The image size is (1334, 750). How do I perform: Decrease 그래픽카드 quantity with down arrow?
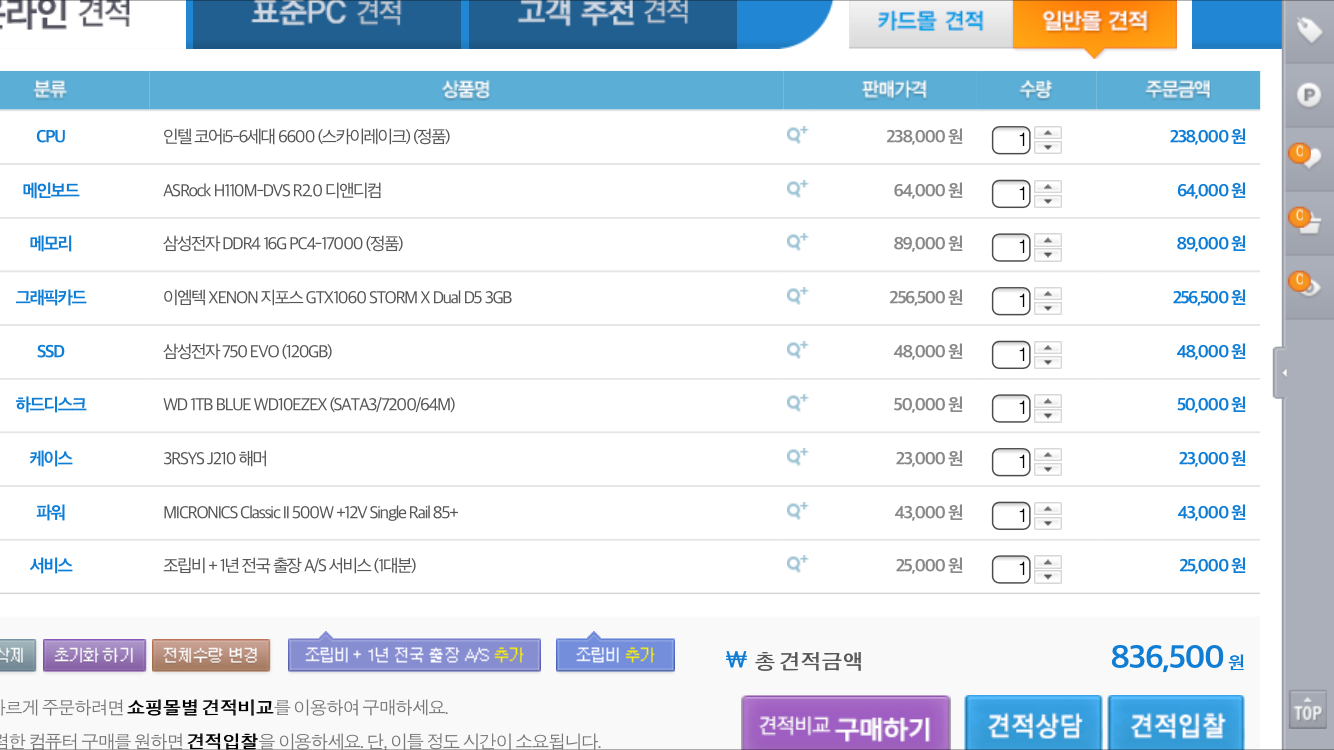pos(1048,309)
